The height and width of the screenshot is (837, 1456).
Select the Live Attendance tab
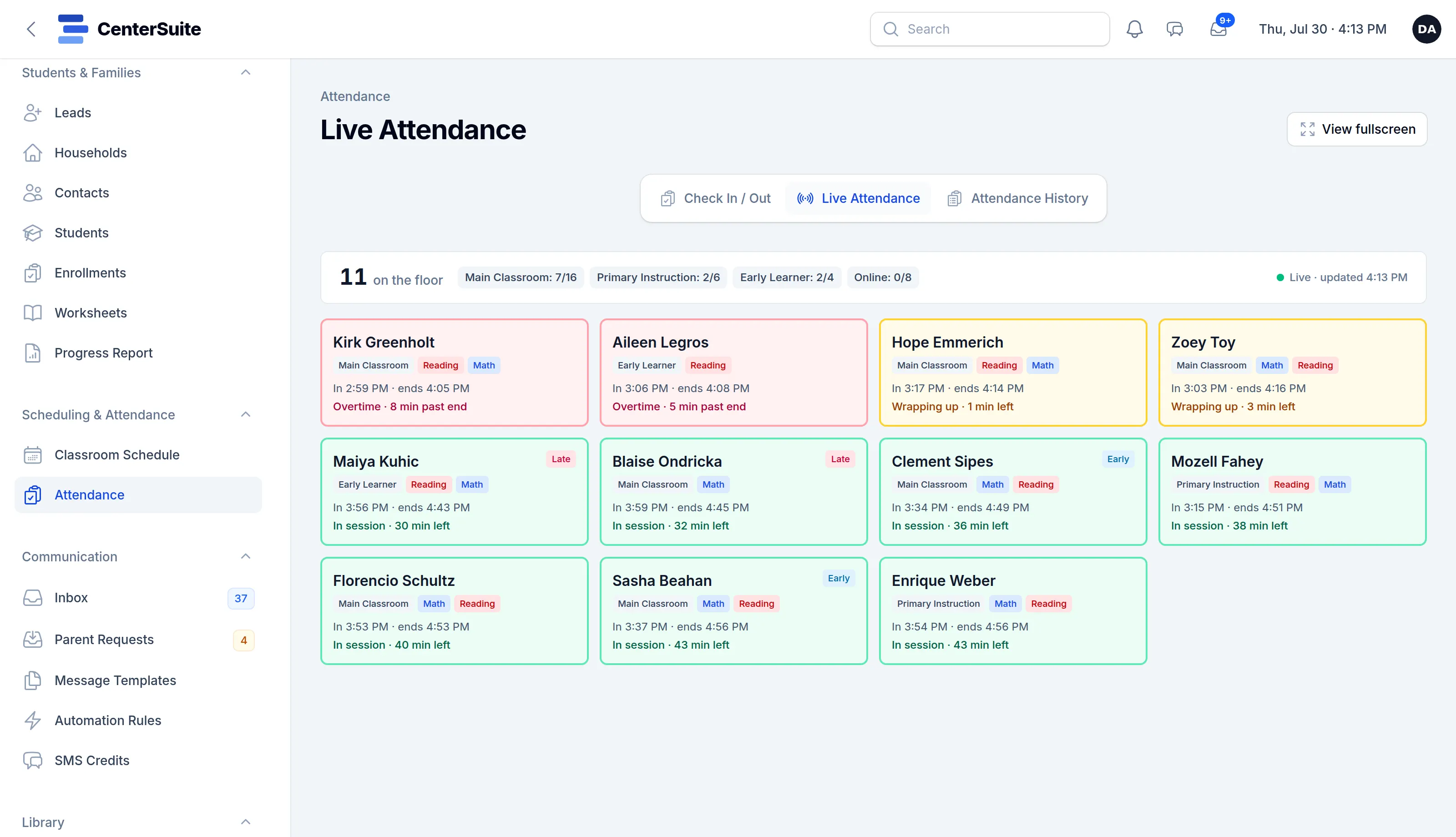point(858,198)
